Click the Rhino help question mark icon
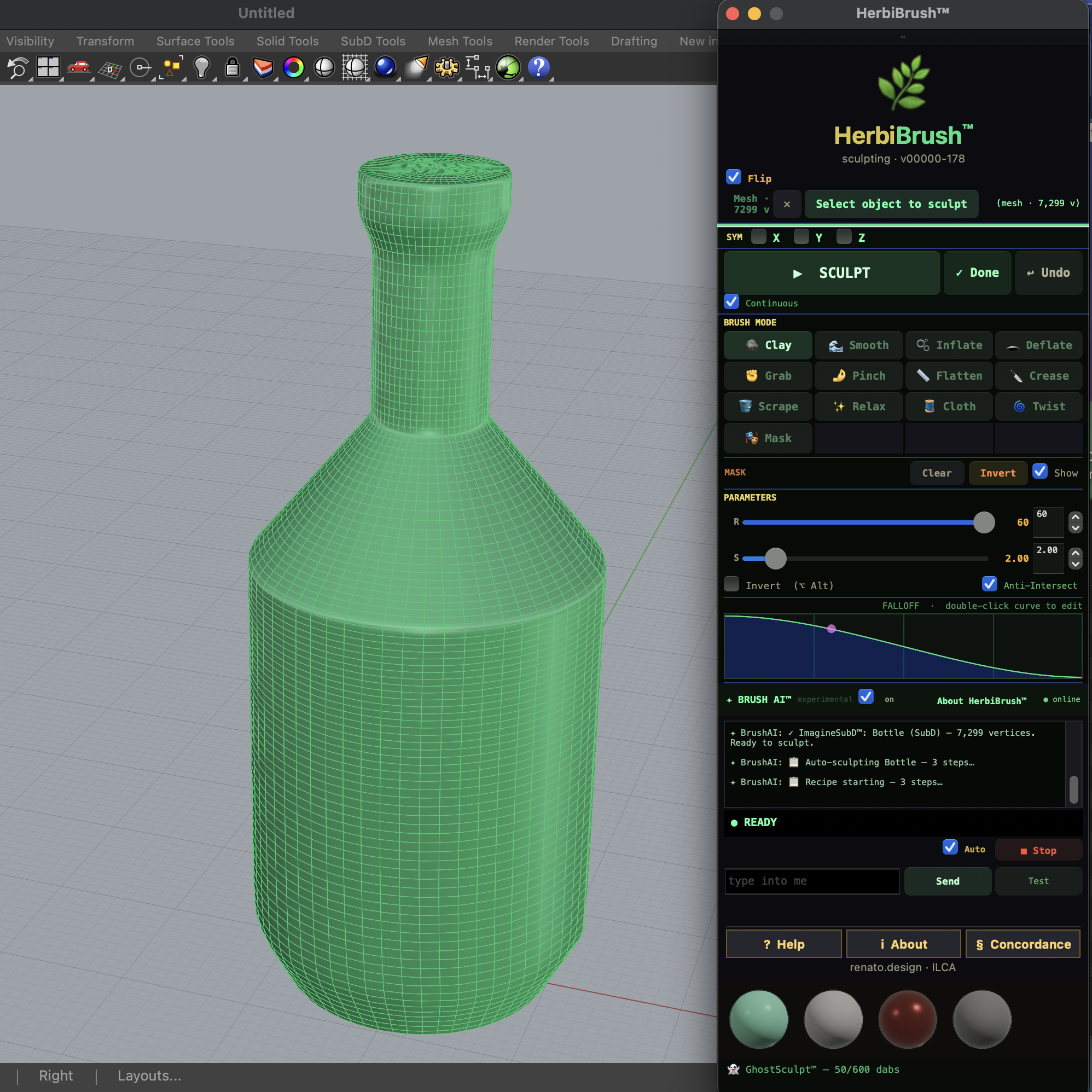The height and width of the screenshot is (1092, 1092). pyautogui.click(x=539, y=67)
